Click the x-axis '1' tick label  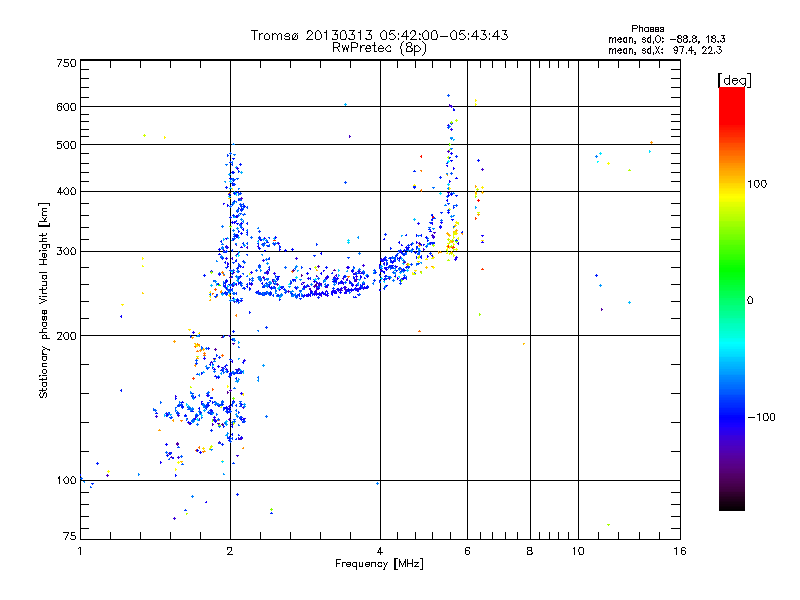tap(80, 551)
